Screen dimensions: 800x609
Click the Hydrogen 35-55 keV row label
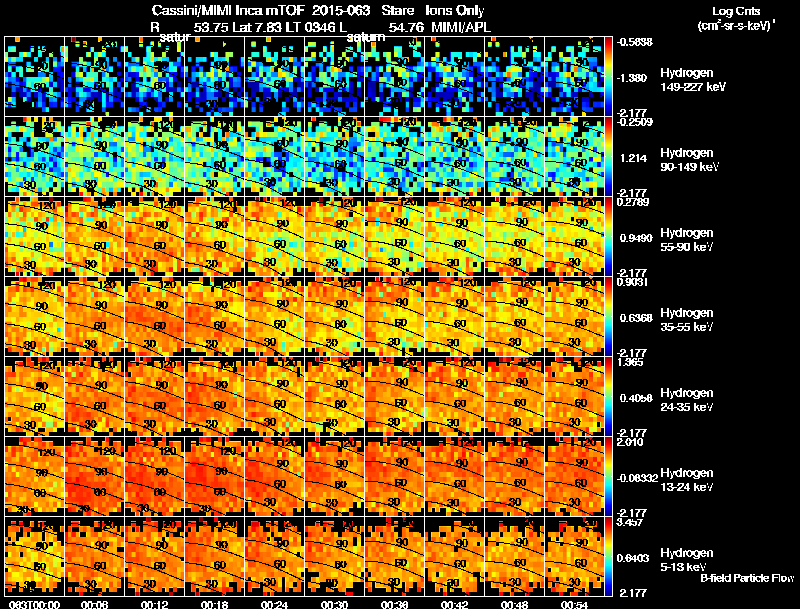tap(687, 320)
